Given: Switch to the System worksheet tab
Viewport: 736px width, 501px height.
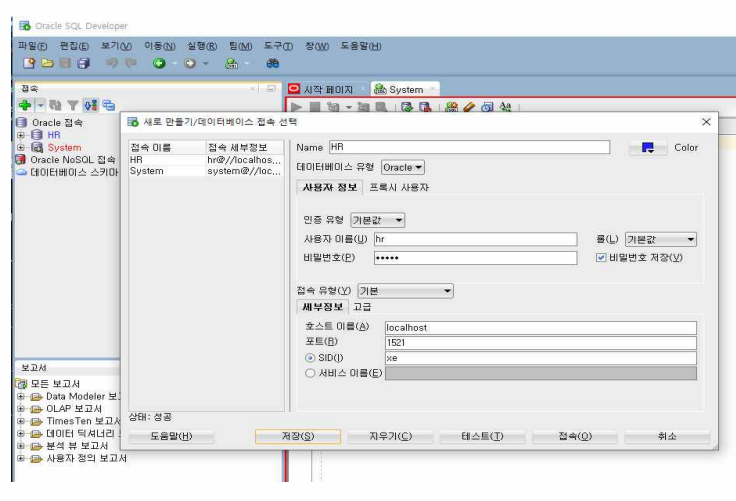Looking at the screenshot, I should [x=406, y=89].
